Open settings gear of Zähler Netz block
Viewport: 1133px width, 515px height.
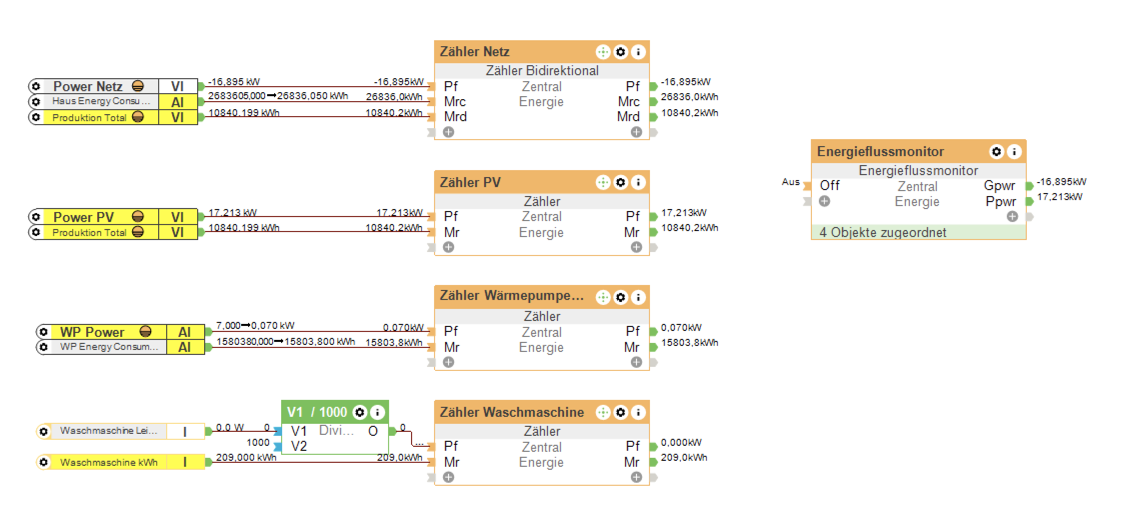pos(620,52)
